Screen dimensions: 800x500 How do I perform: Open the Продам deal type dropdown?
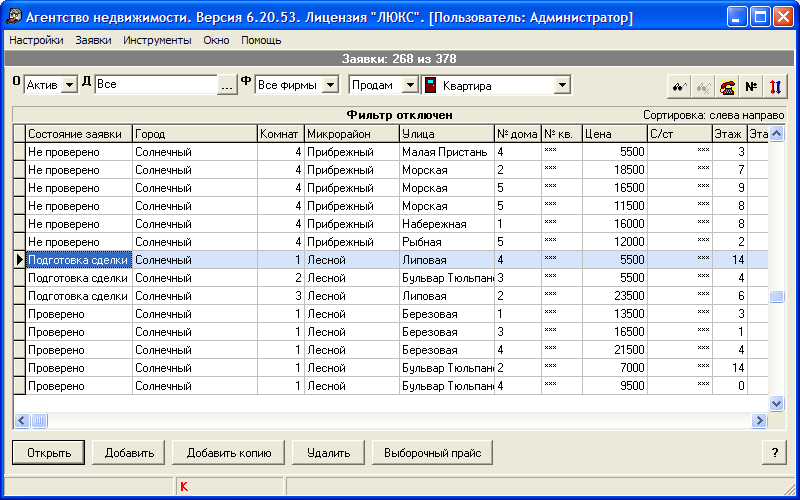coord(410,85)
